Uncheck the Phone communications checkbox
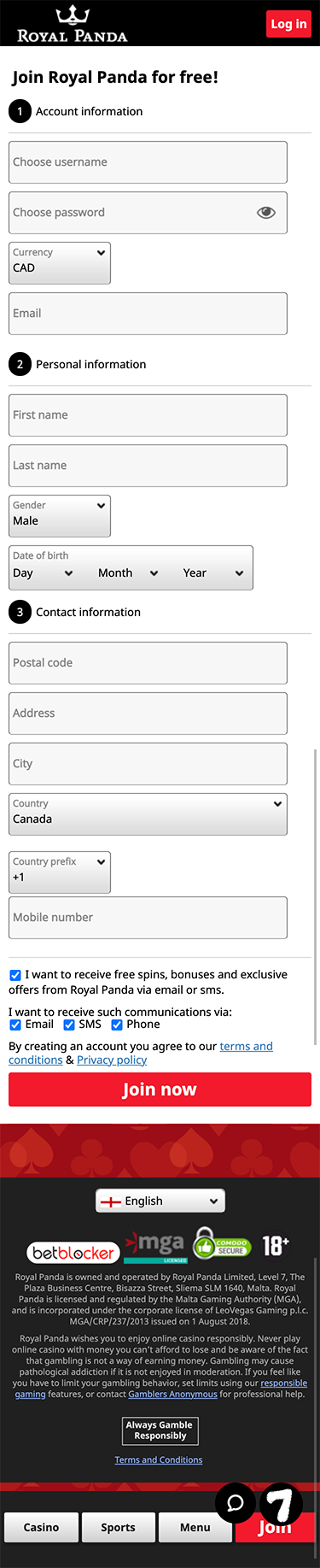 click(117, 1025)
